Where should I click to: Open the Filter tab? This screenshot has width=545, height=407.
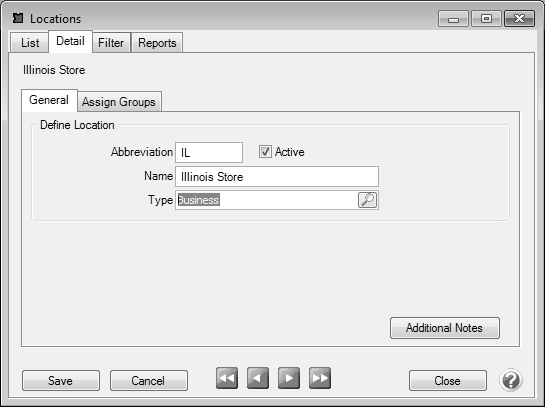click(111, 43)
